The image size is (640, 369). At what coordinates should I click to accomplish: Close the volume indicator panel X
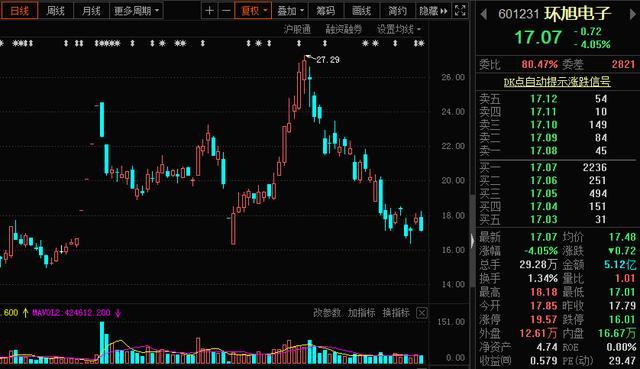(422, 313)
